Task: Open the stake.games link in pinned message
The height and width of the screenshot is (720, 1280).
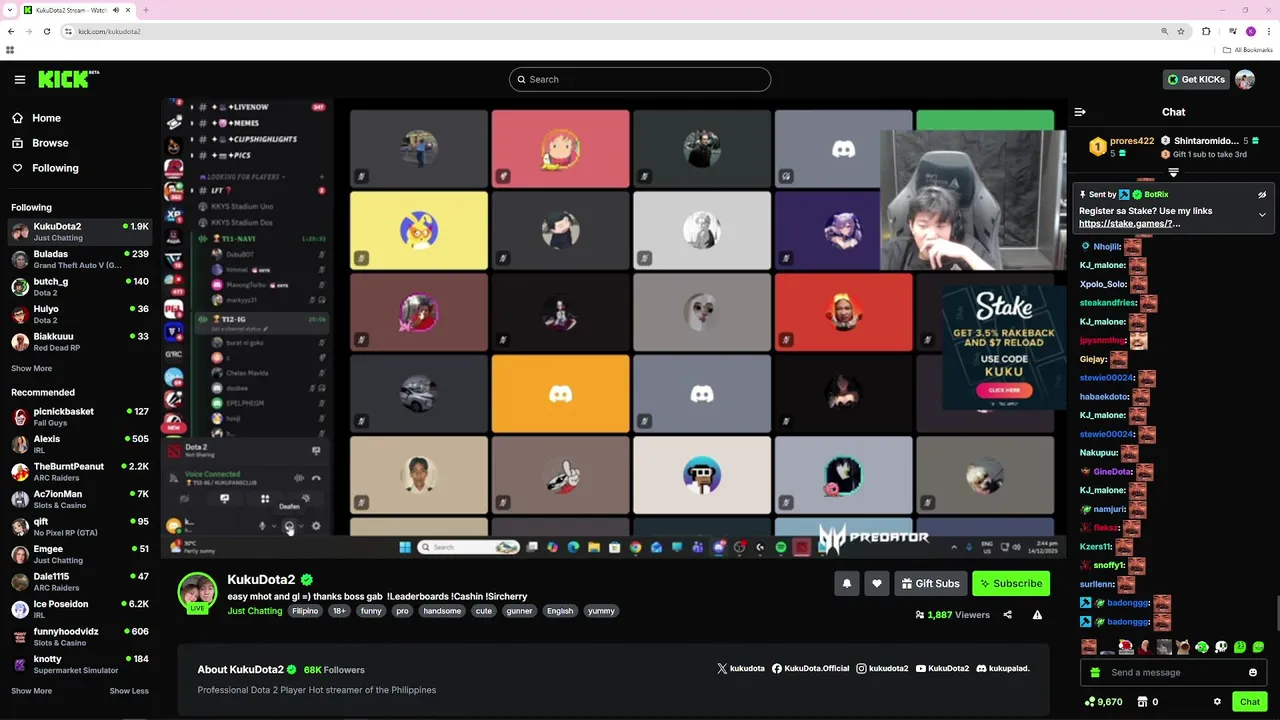Action: tap(1129, 223)
